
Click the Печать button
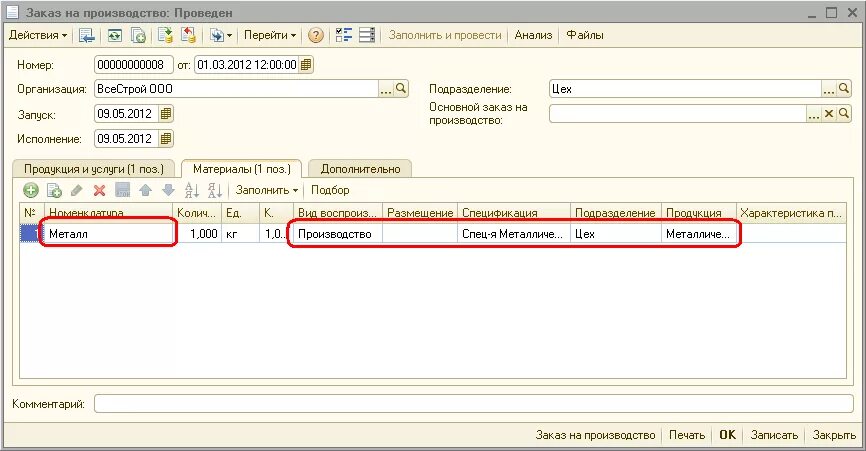[x=687, y=435]
